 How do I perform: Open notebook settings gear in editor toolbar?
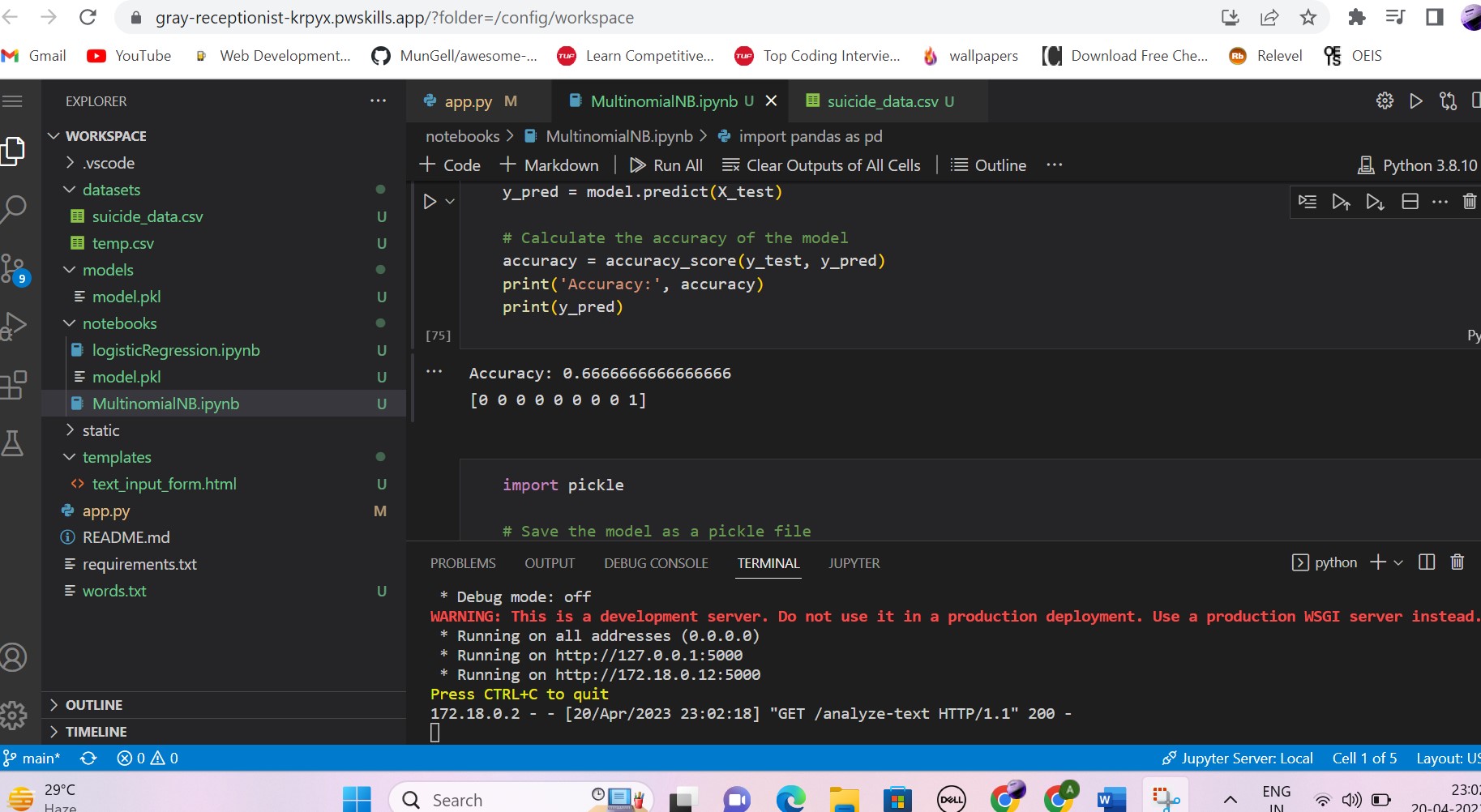[1385, 100]
